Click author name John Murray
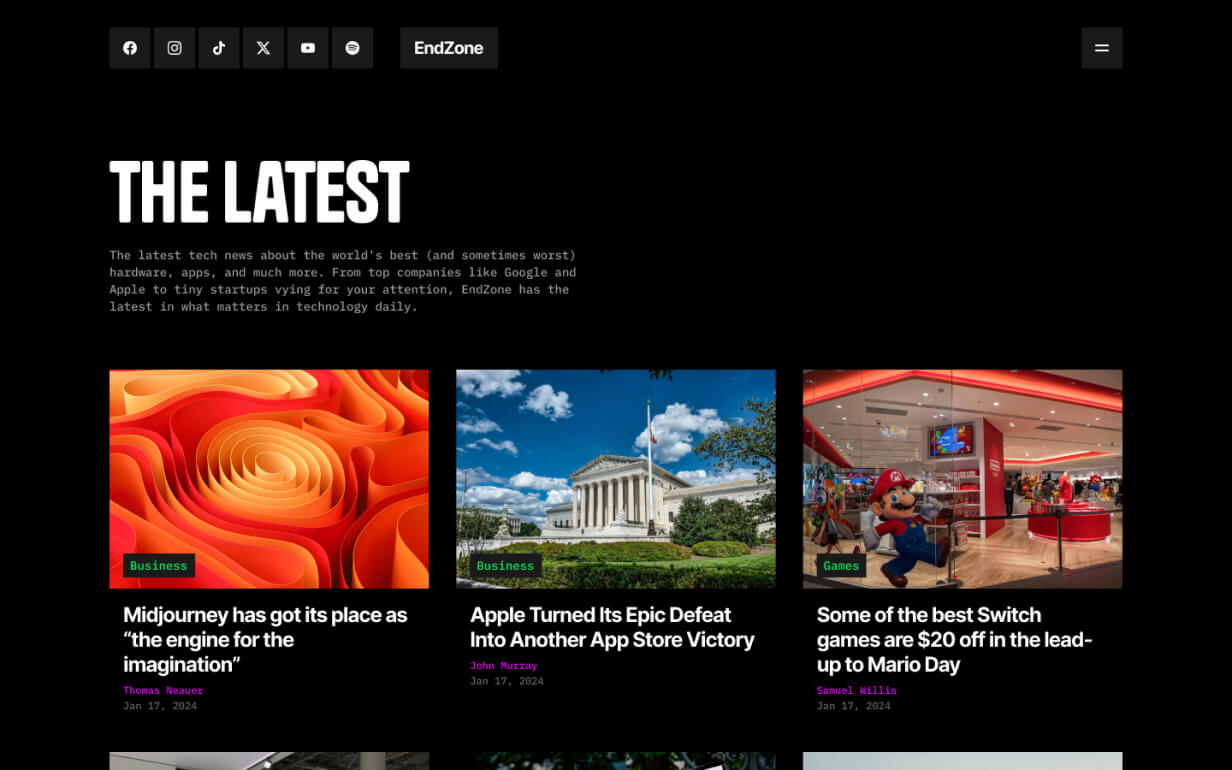Viewport: 1232px width, 770px height. [504, 665]
